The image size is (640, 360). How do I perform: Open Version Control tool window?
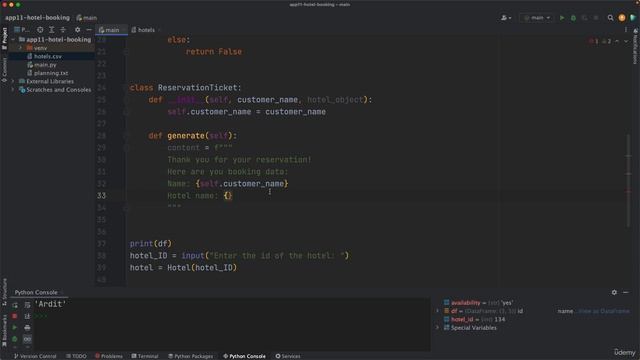point(35,356)
